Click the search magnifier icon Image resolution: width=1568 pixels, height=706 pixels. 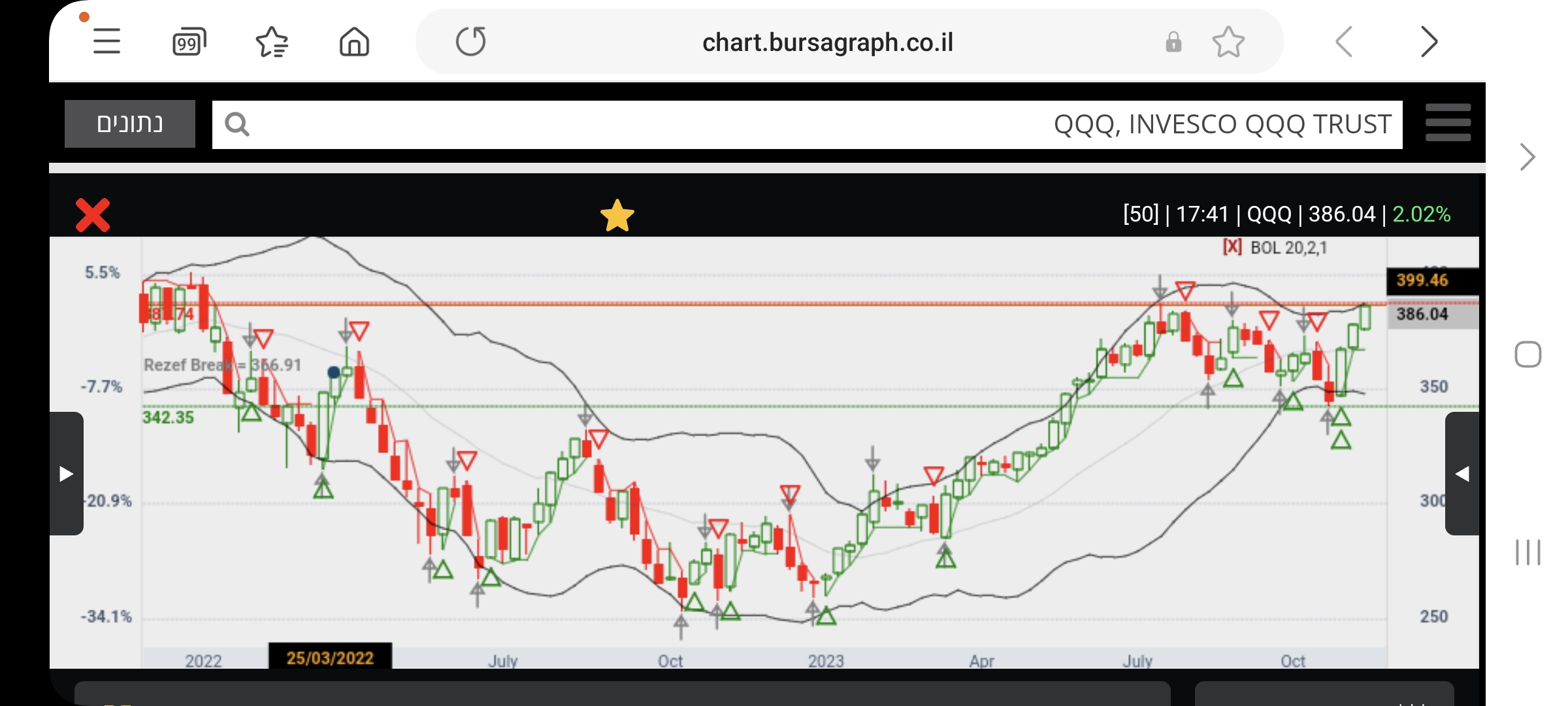tap(237, 124)
